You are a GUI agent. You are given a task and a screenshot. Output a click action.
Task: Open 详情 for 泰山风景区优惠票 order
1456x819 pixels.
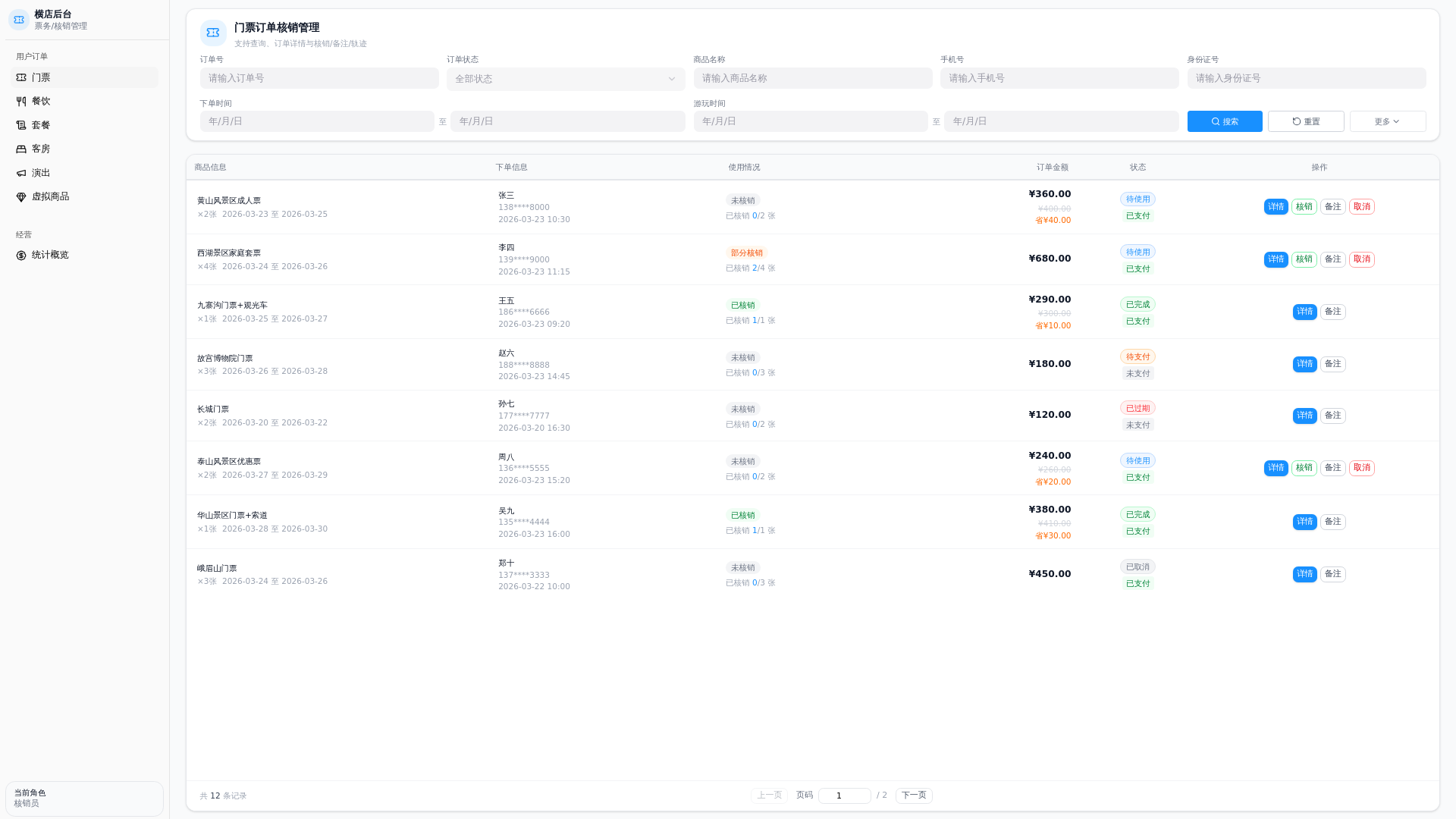click(1276, 468)
